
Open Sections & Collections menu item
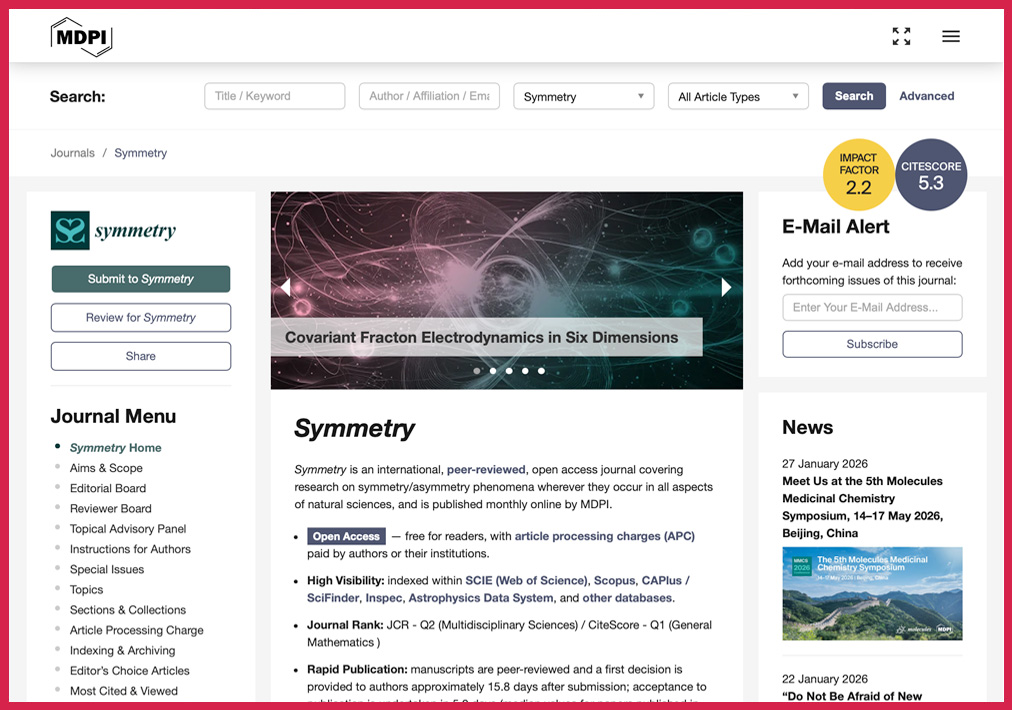(128, 610)
